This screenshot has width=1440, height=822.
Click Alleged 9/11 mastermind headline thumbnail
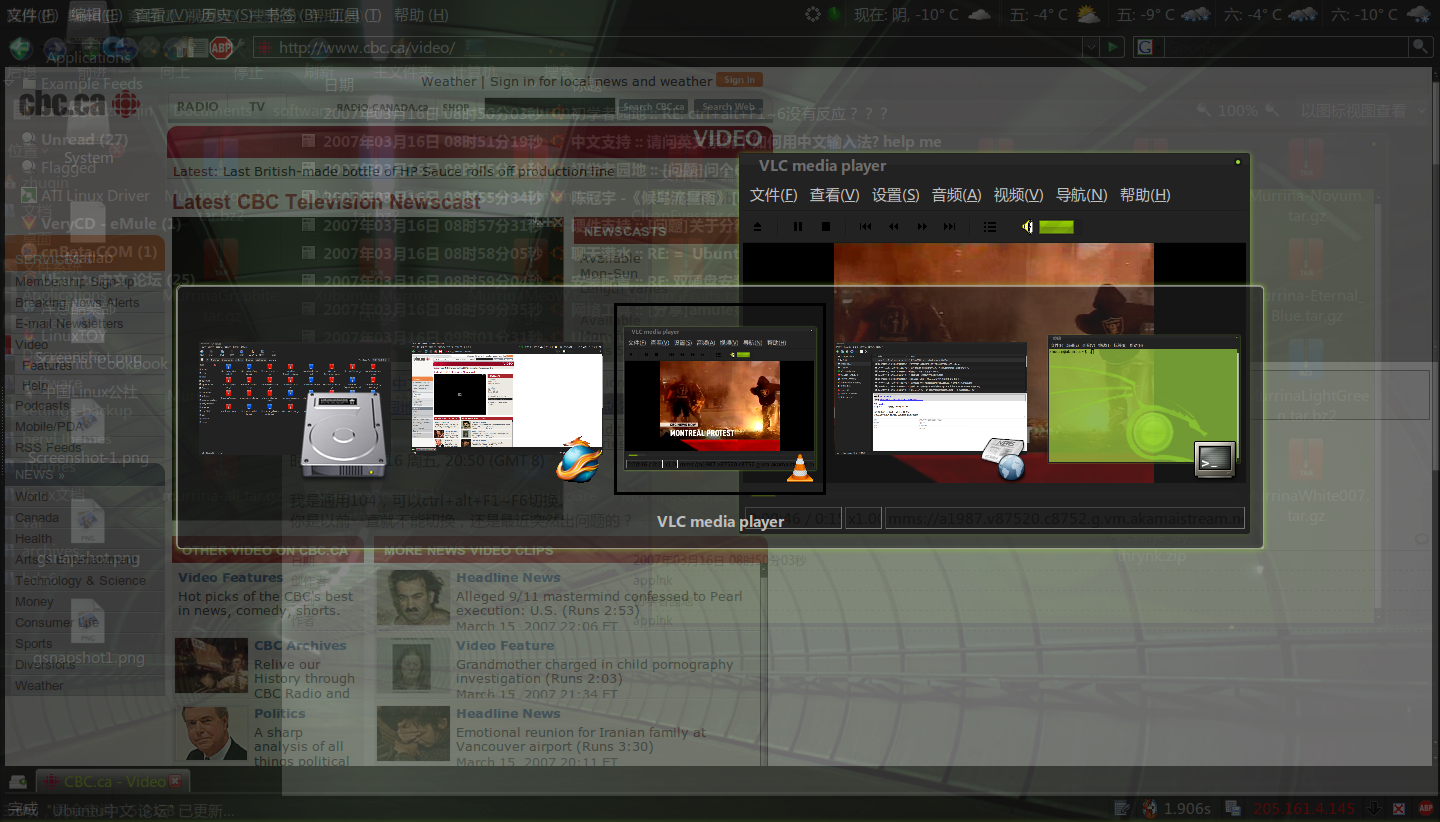pyautogui.click(x=412, y=598)
